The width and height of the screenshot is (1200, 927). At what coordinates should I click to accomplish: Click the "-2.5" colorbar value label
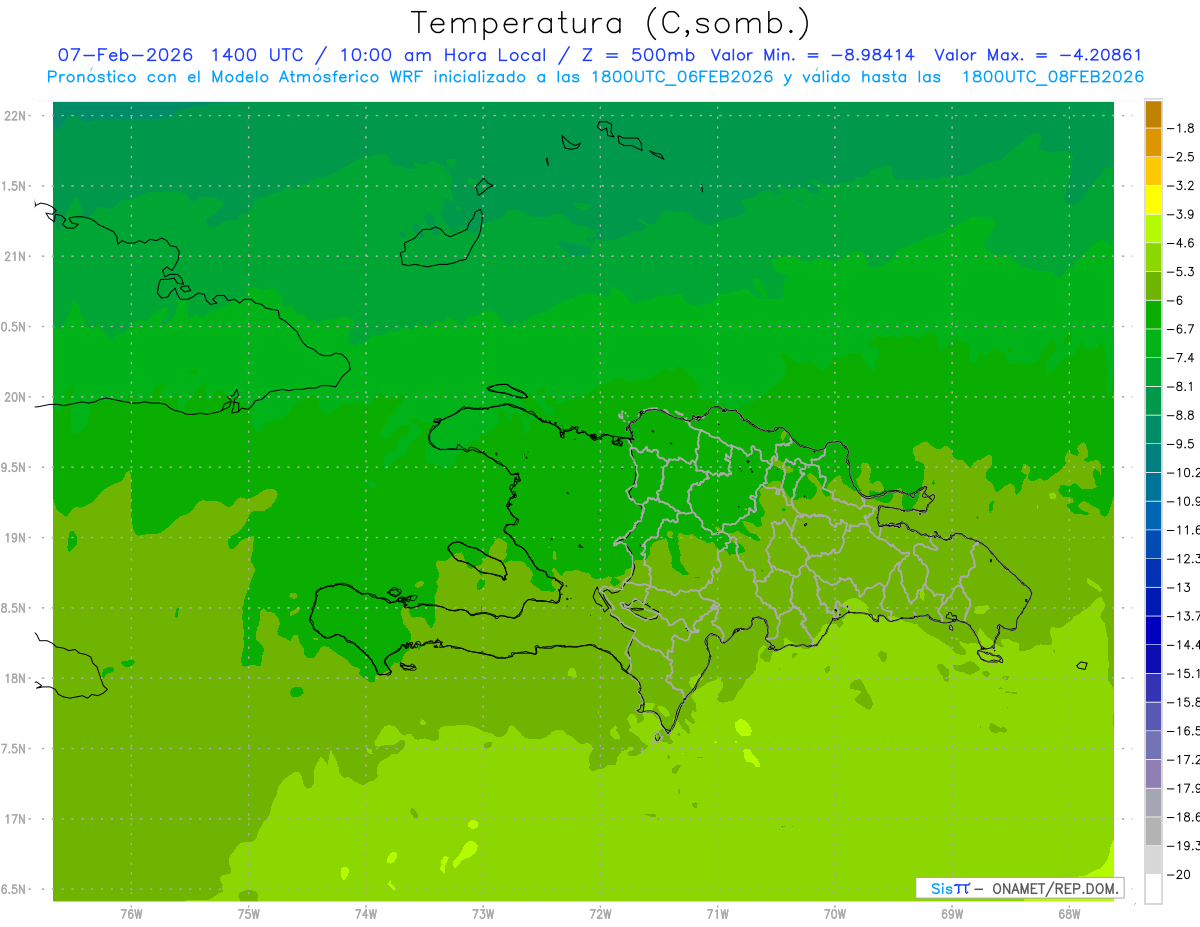[1181, 157]
